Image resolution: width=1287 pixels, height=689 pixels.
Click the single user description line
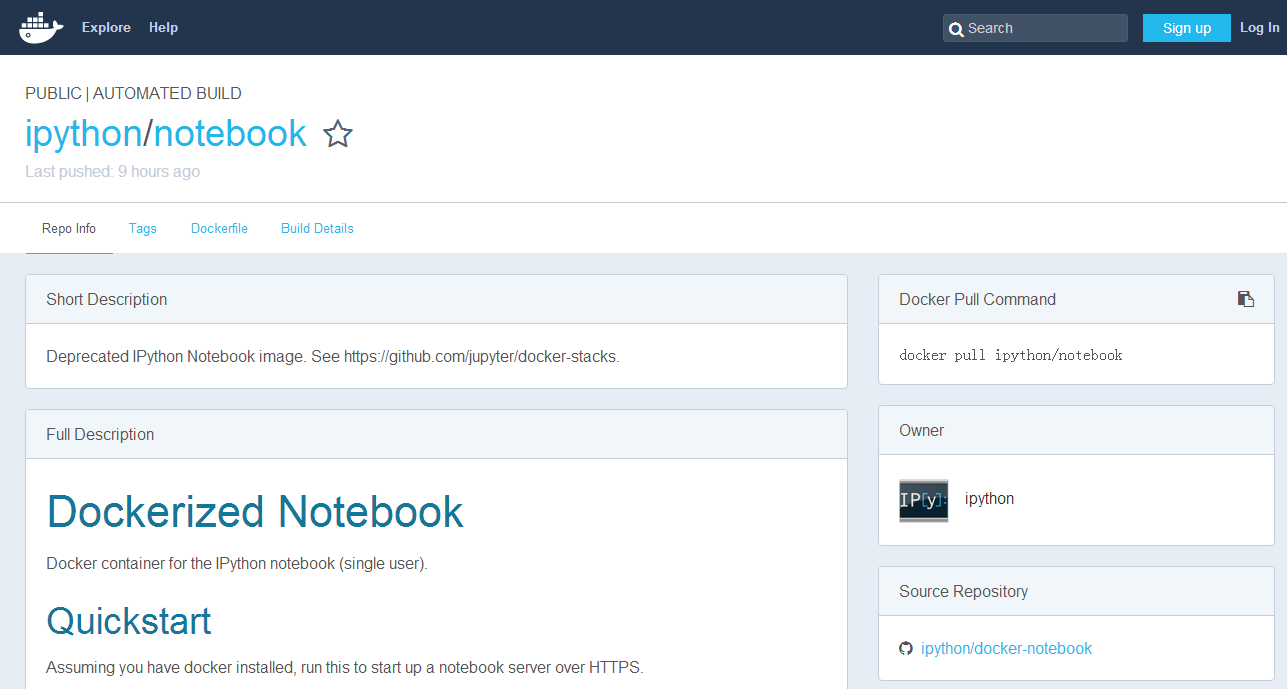pyautogui.click(x=237, y=563)
